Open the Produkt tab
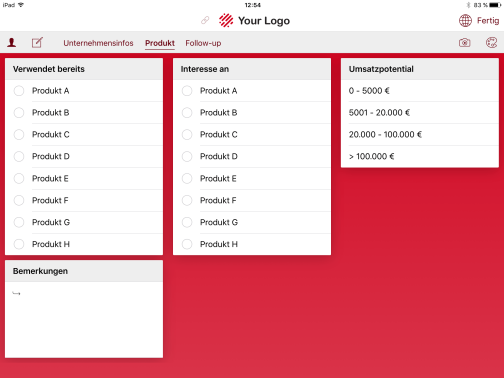Screen dimensions: 504x378 tap(160, 43)
